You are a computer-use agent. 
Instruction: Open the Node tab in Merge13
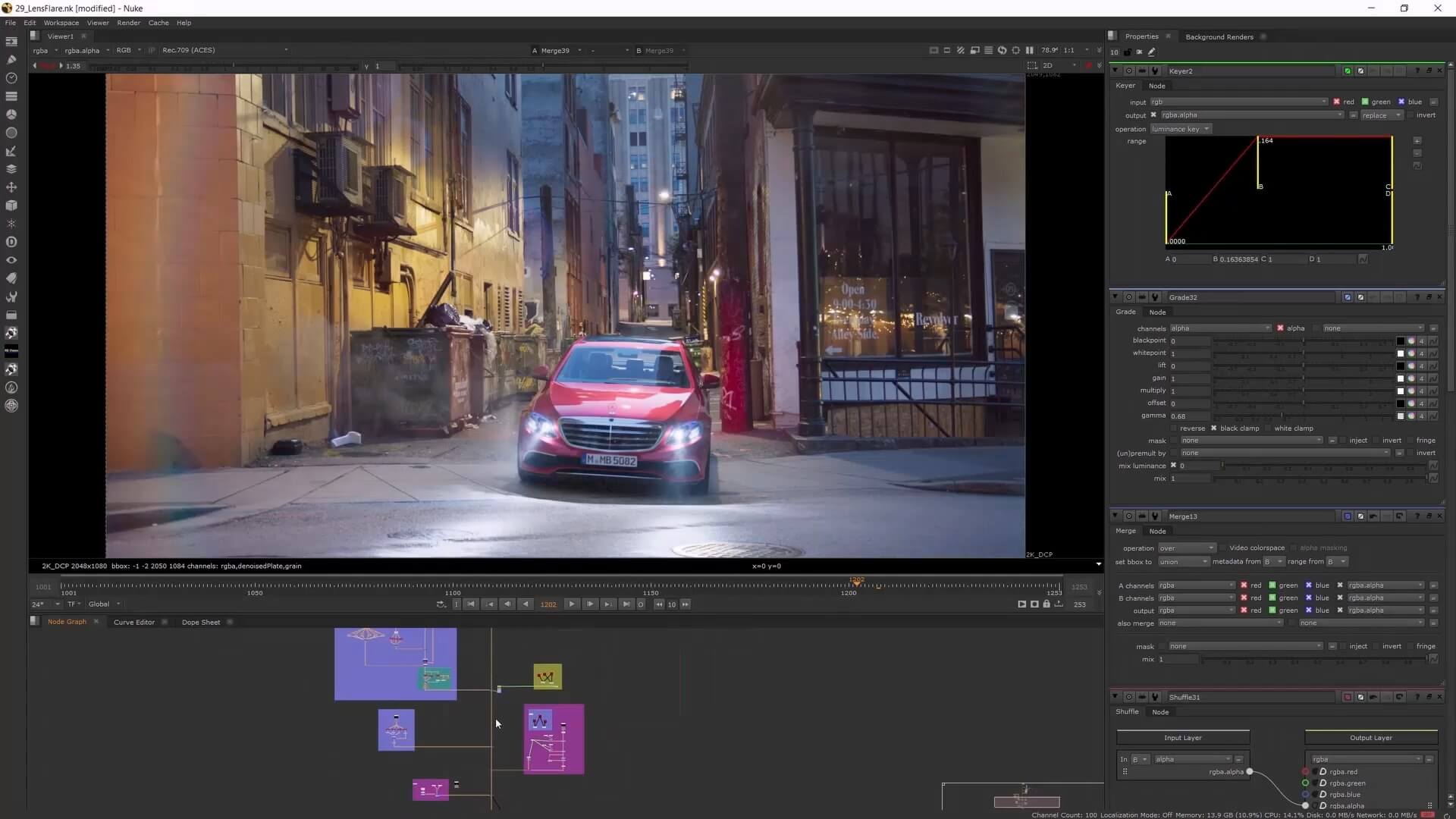[1157, 531]
